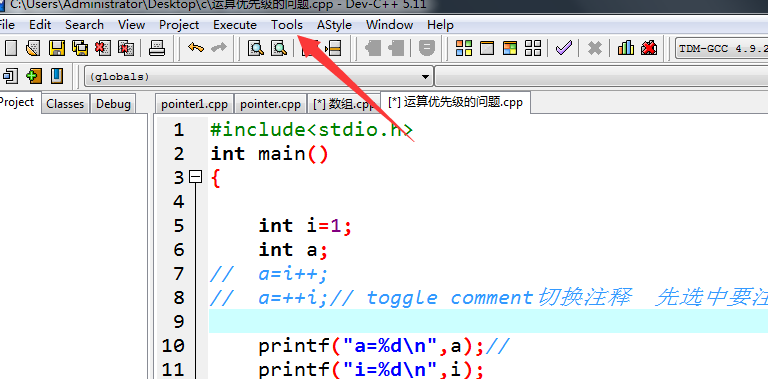768x379 pixels.
Task: Switch to the Debug side panel tab
Action: coord(113,104)
